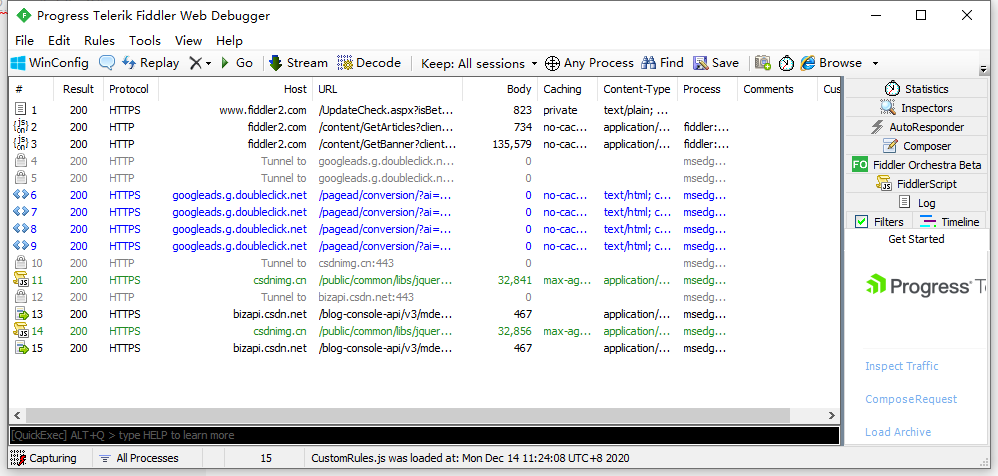The height and width of the screenshot is (476, 998).
Task: Expand the Browse dropdown arrow
Action: (x=875, y=64)
